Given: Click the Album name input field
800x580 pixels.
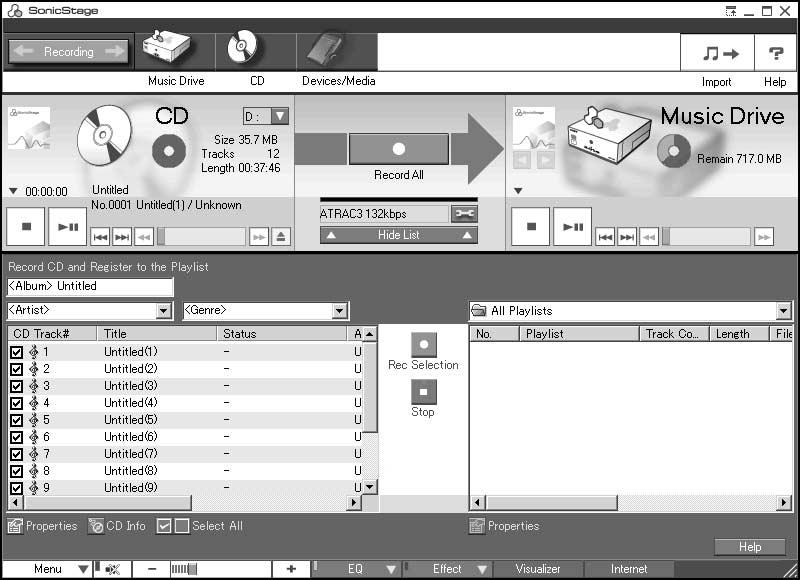Looking at the screenshot, I should pos(90,286).
